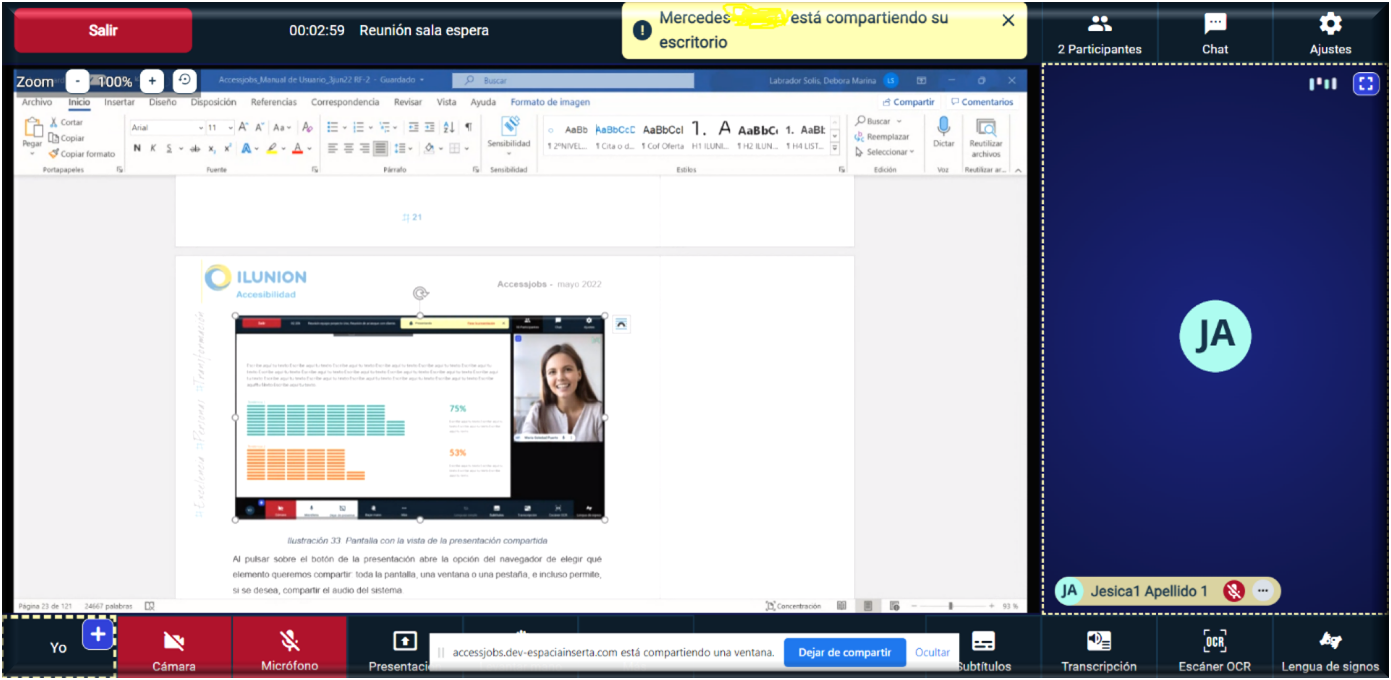Launch the Escáner OCR tool
This screenshot has width=1391, height=680.
pyautogui.click(x=1214, y=648)
